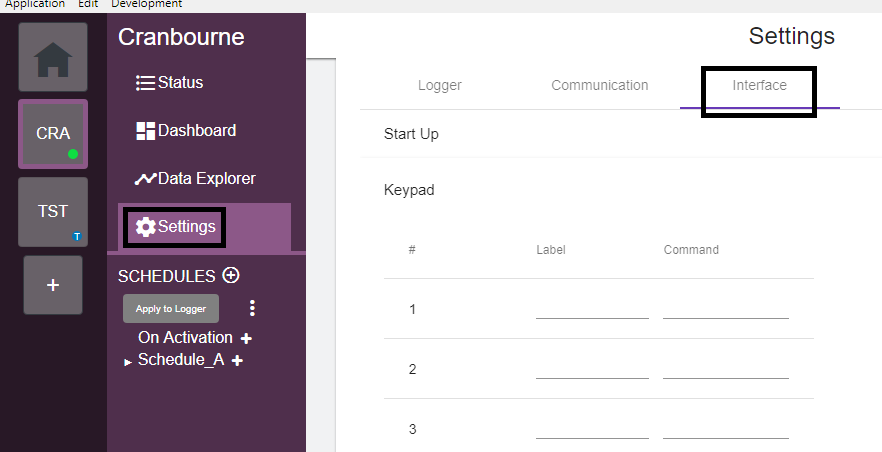This screenshot has width=882, height=452.
Task: Open the Status page
Action: 169,83
